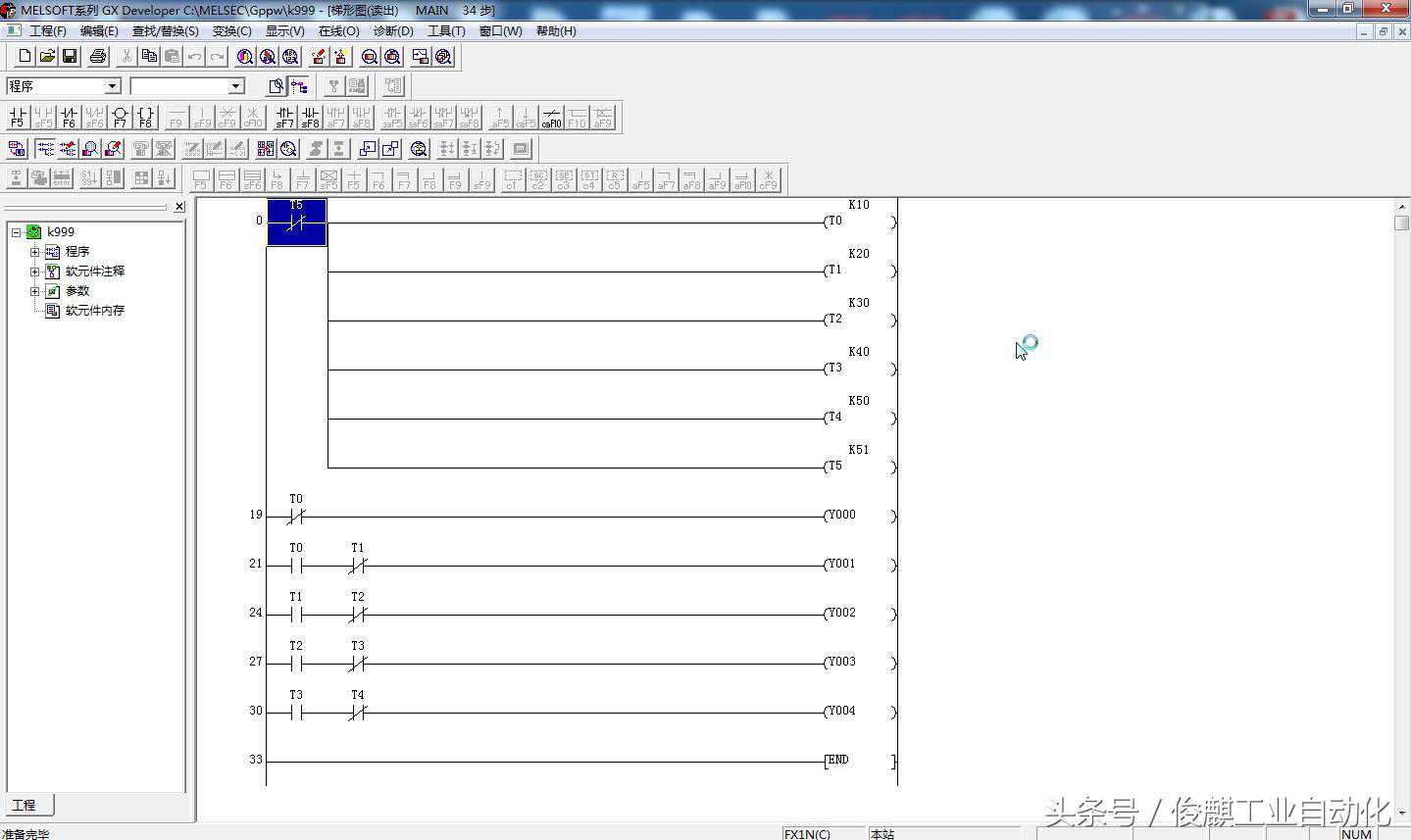Open the 程序 dropdown list
This screenshot has width=1411, height=840.
pos(112,86)
